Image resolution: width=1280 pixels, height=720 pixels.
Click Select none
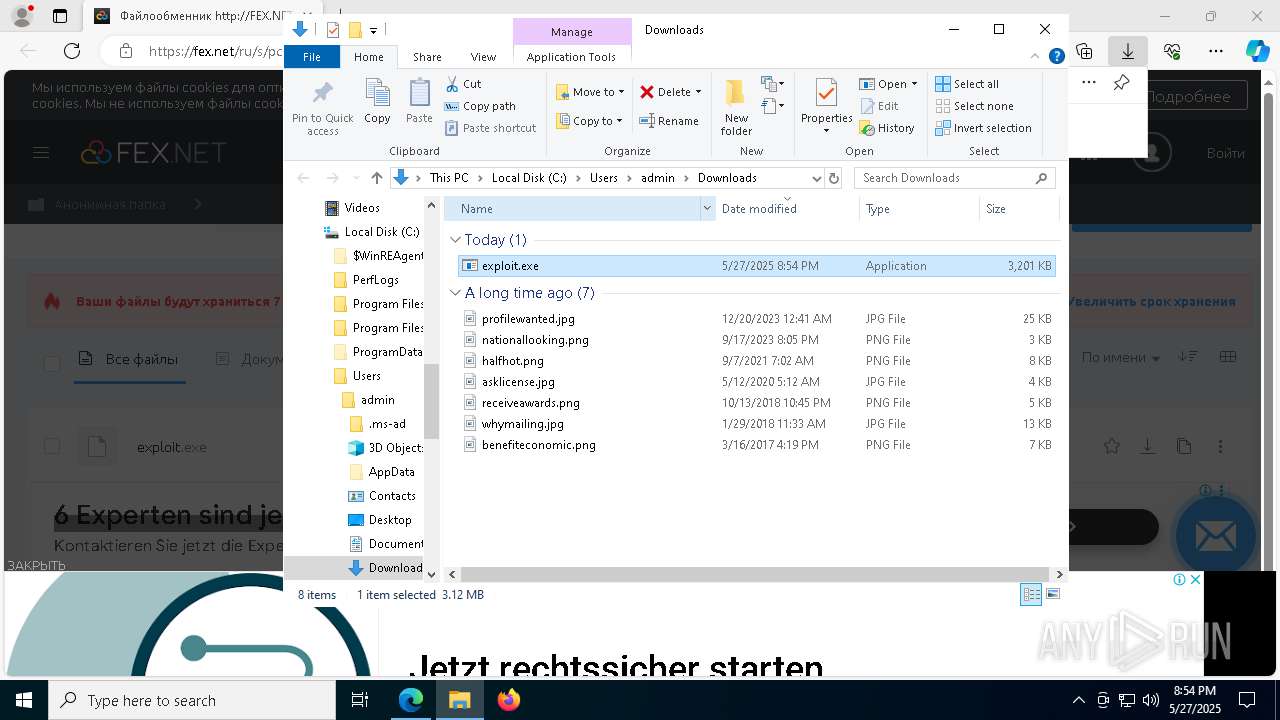click(x=975, y=106)
